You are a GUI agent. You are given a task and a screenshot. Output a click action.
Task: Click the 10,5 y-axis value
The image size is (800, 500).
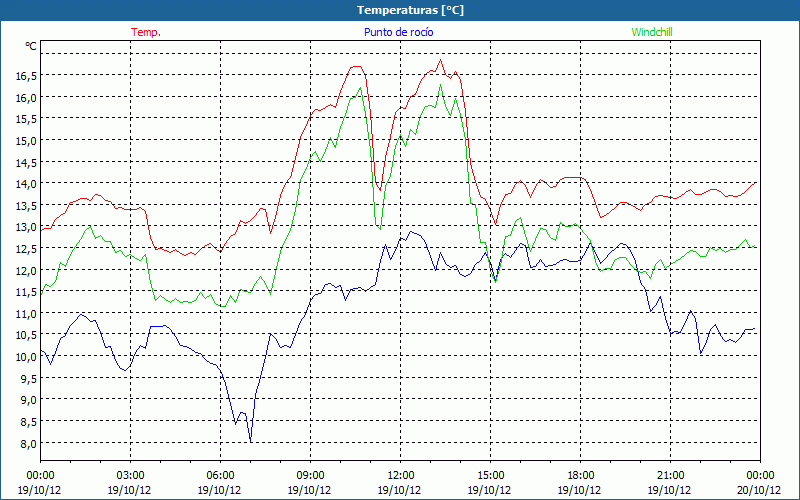pyautogui.click(x=26, y=335)
